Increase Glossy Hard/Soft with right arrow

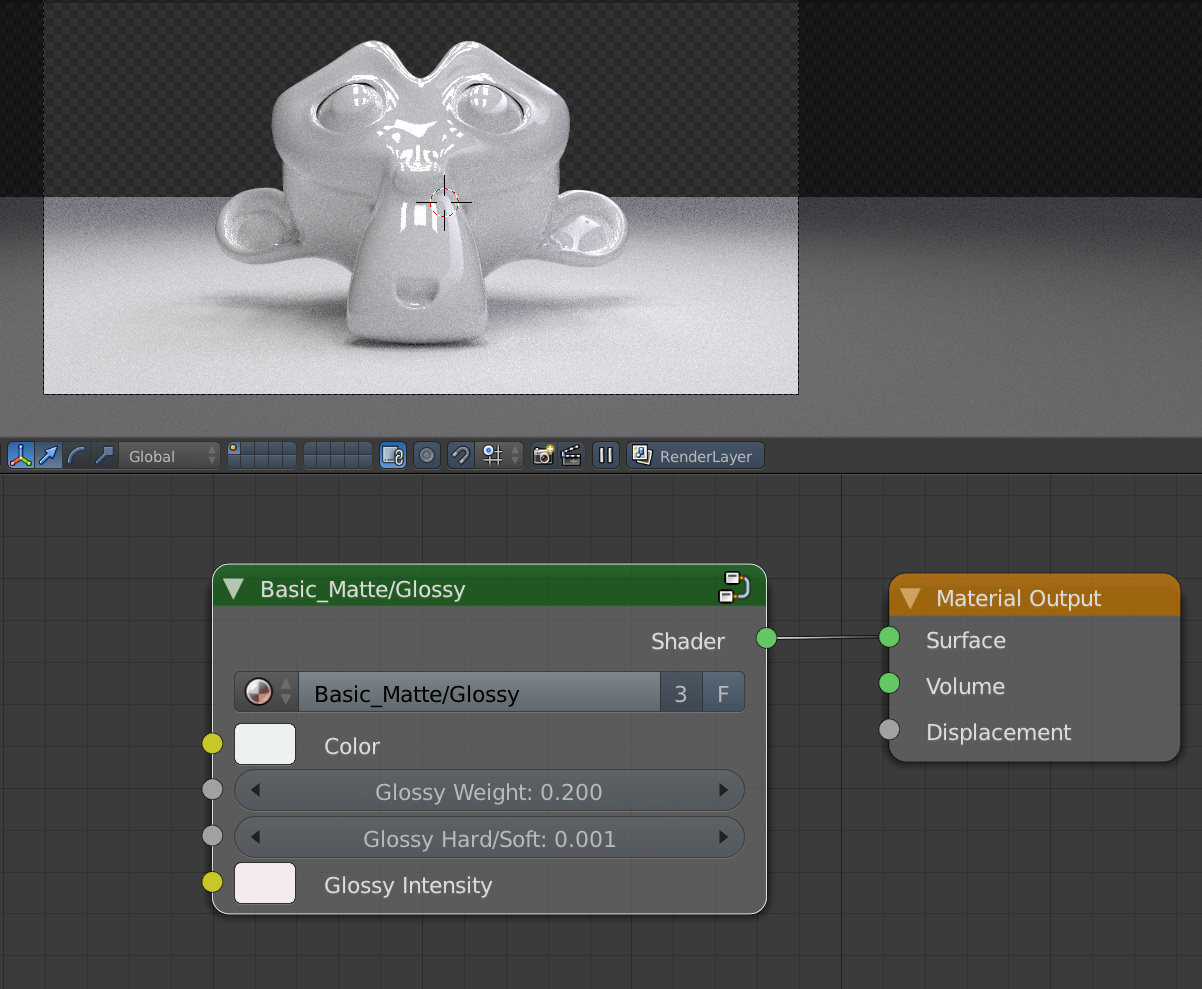(x=724, y=838)
